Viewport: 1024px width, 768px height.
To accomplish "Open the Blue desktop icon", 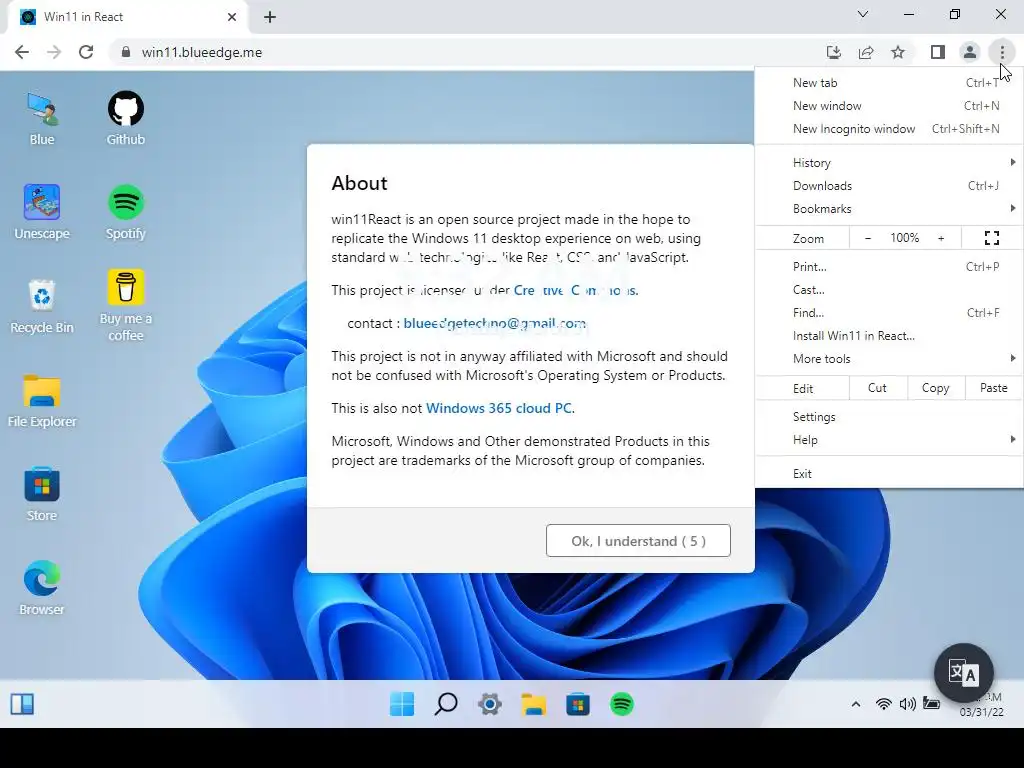I will [42, 119].
